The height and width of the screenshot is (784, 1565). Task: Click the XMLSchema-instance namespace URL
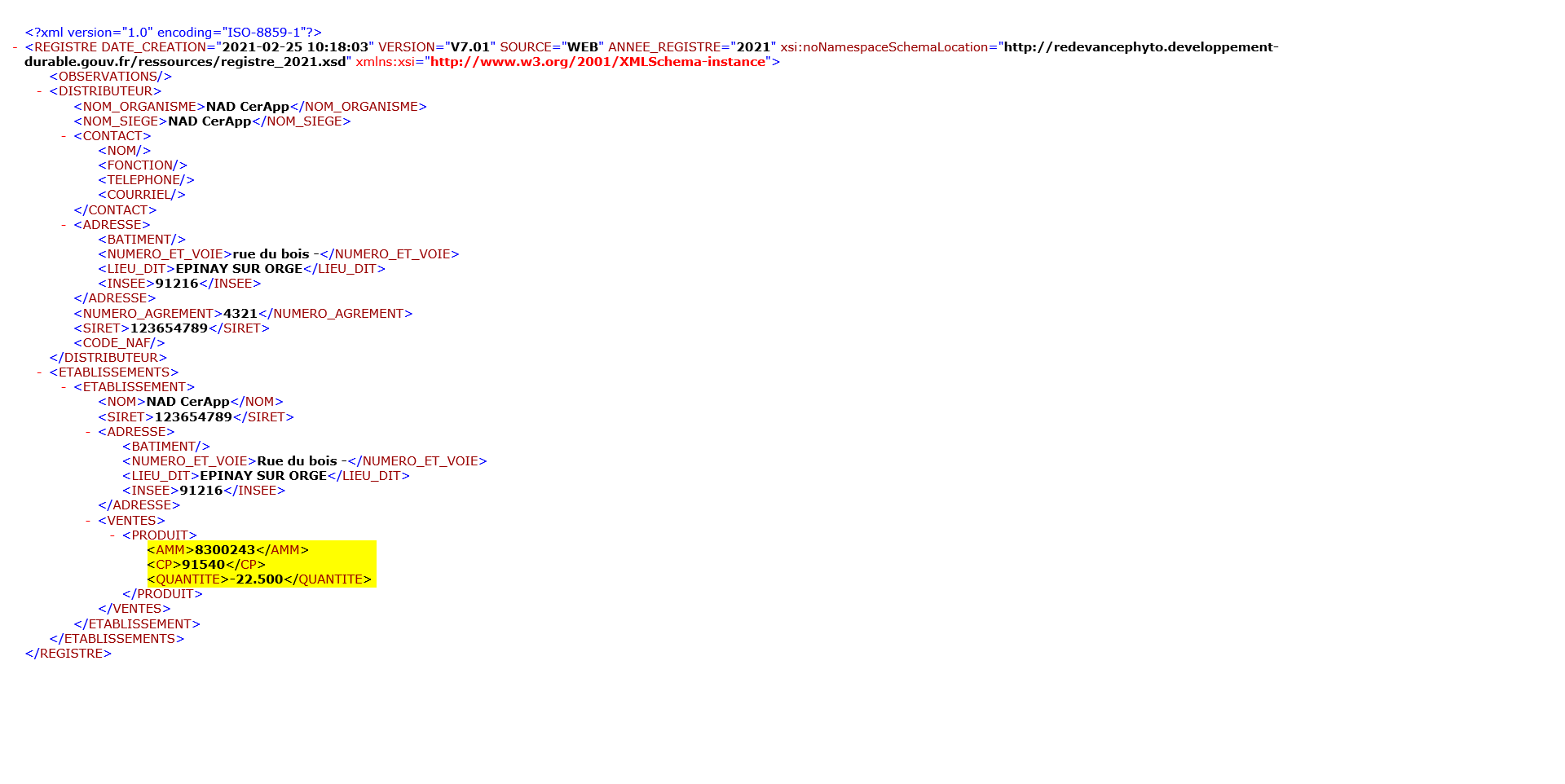pyautogui.click(x=597, y=62)
